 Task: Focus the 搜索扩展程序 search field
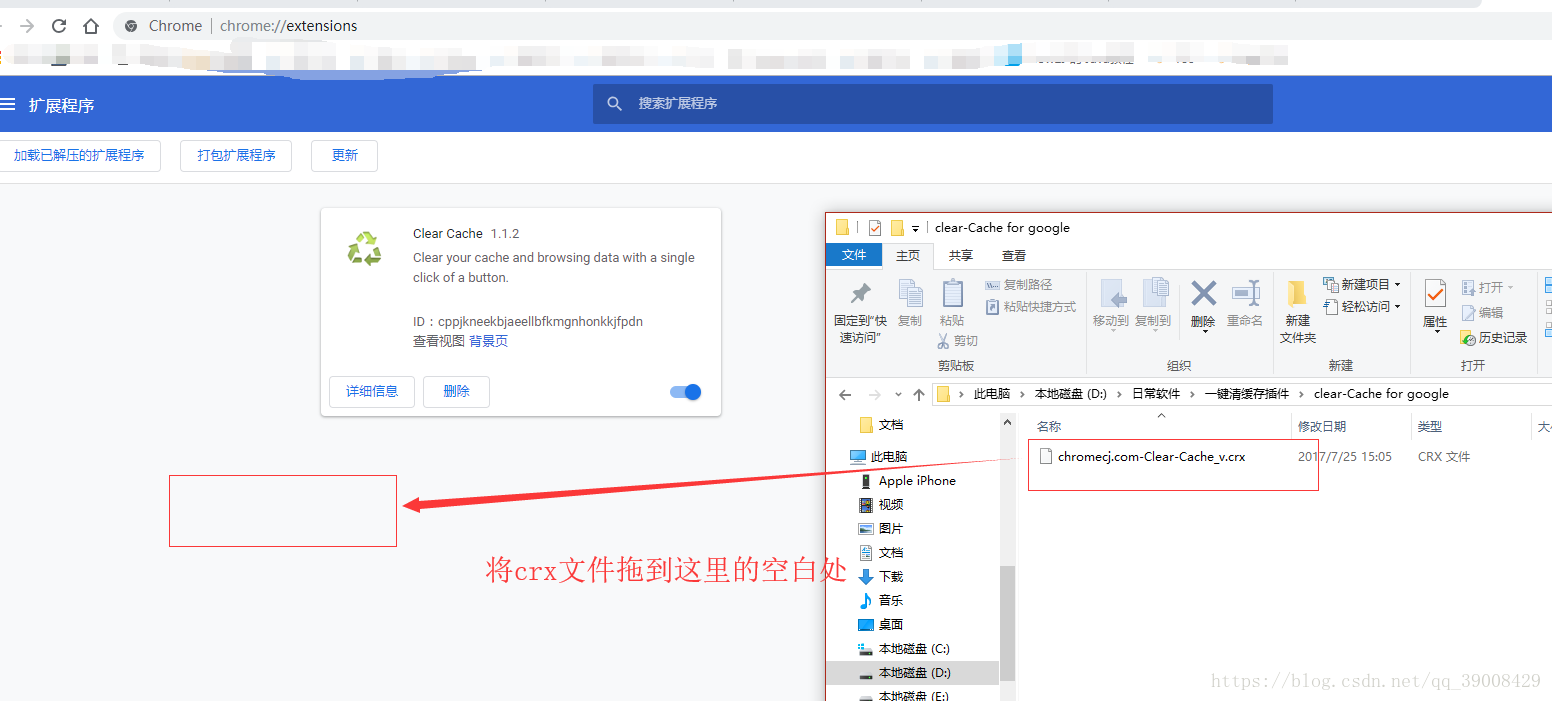[933, 104]
